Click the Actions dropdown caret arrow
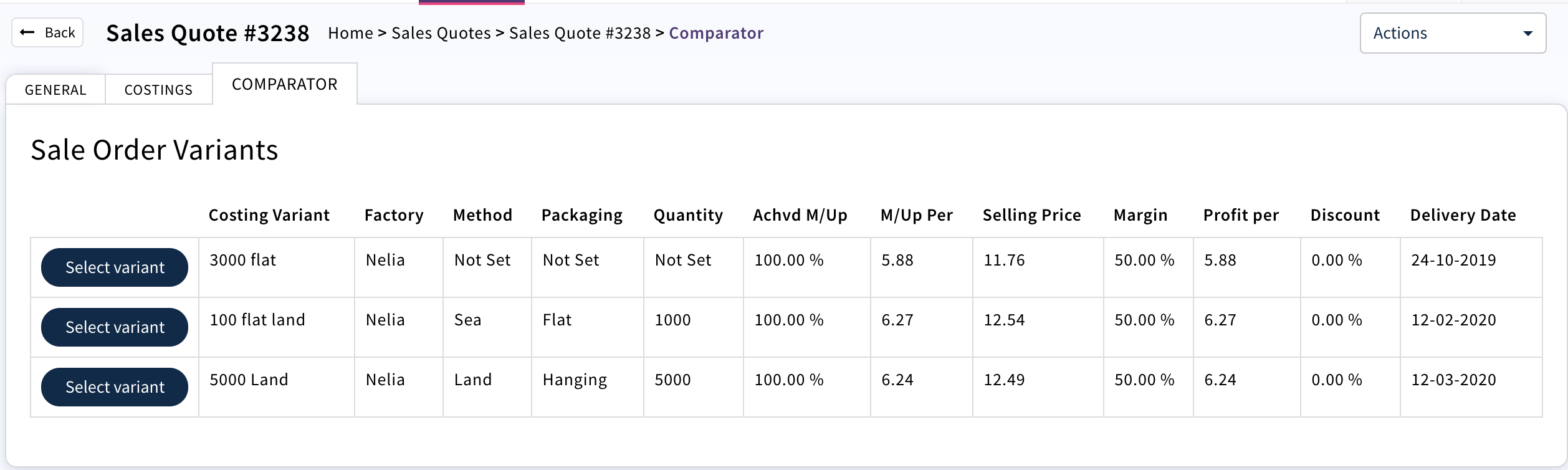Screen dimensions: 1568x470 [x=1527, y=34]
